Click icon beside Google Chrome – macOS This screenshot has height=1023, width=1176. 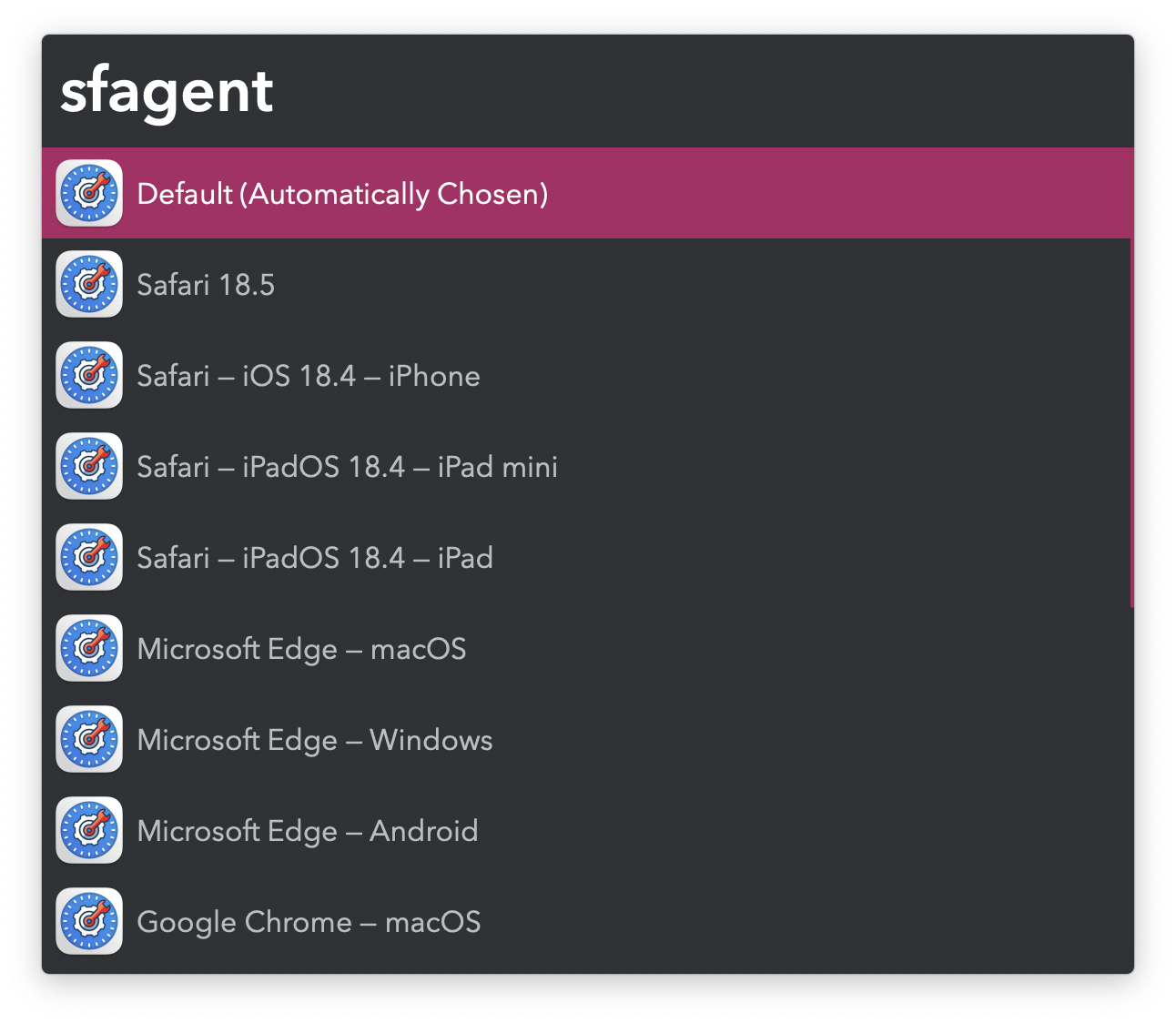[x=89, y=921]
